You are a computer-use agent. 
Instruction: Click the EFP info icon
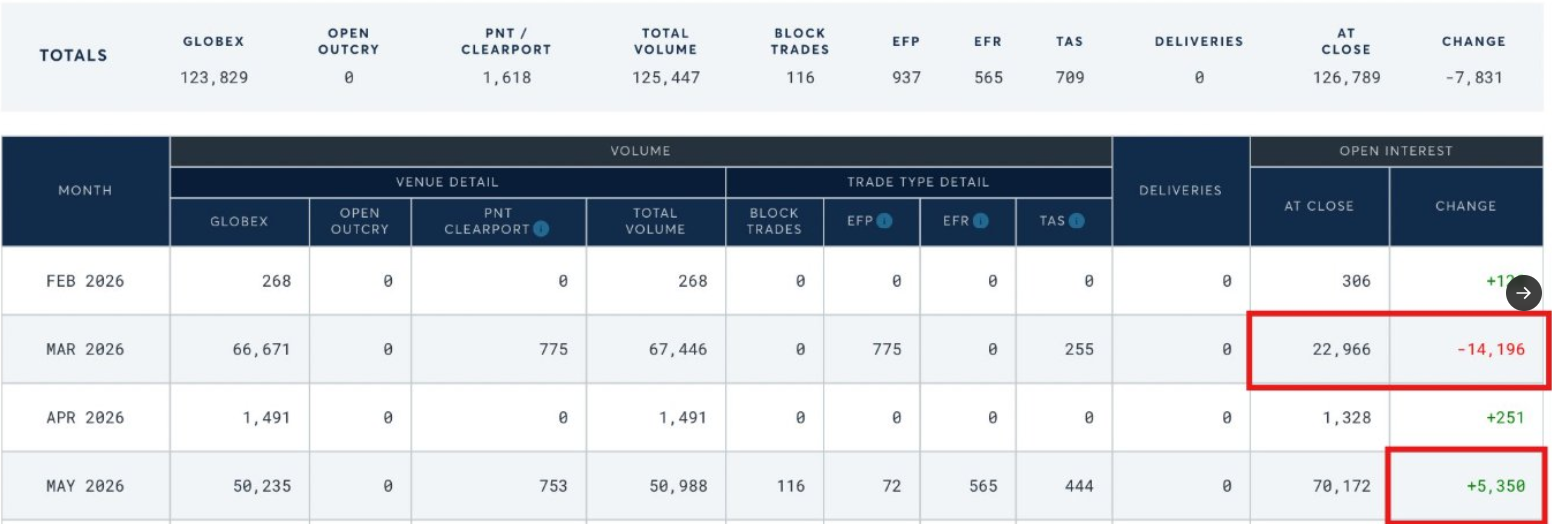pos(884,220)
